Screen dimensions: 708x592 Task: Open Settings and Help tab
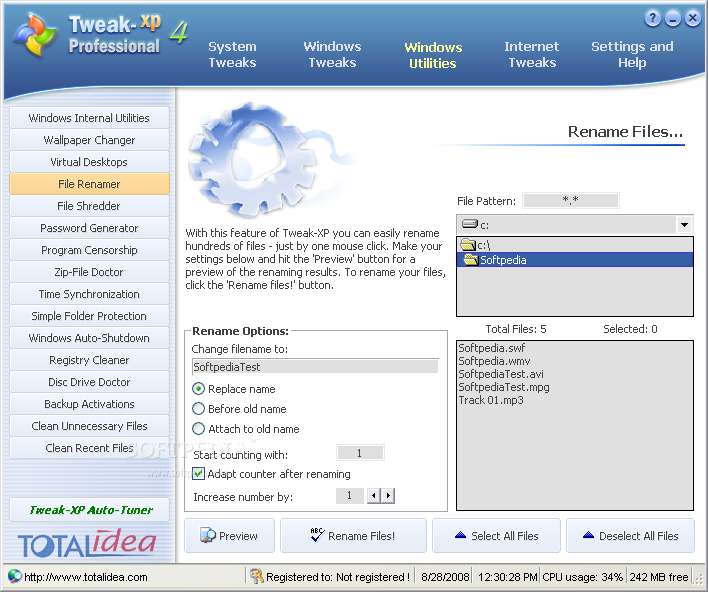(x=632, y=55)
